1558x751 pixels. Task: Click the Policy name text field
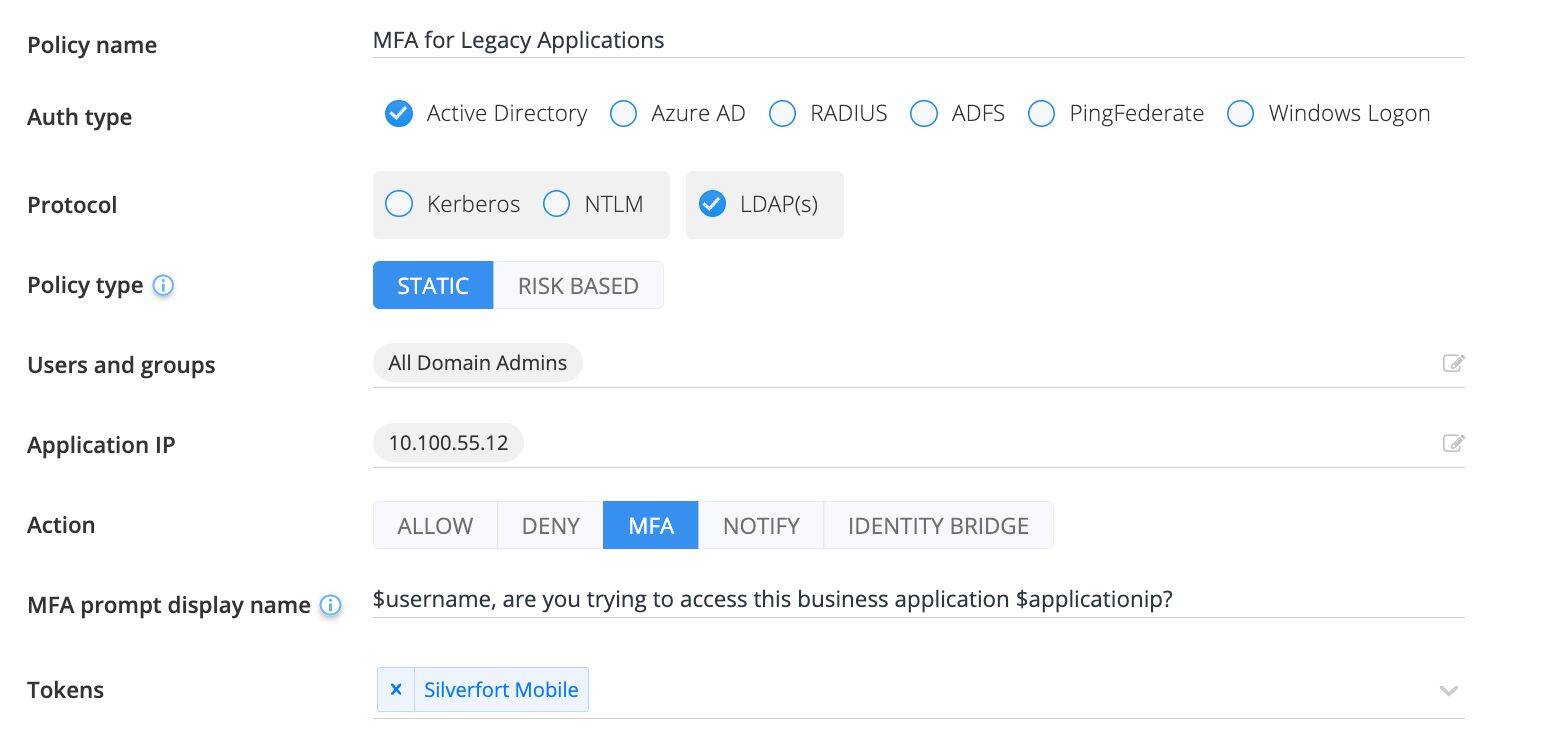917,41
